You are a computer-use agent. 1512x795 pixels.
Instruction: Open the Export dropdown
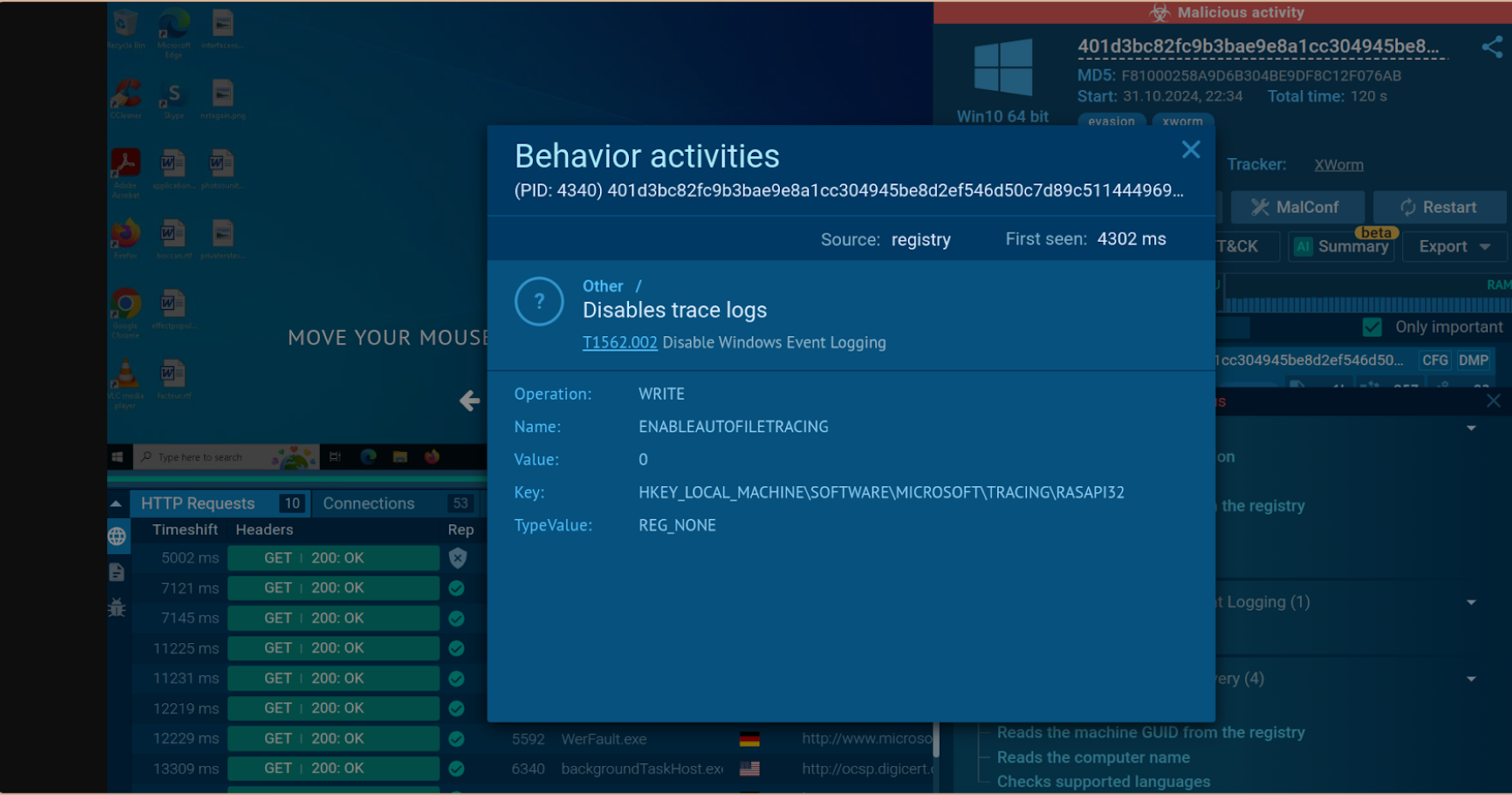1454,247
